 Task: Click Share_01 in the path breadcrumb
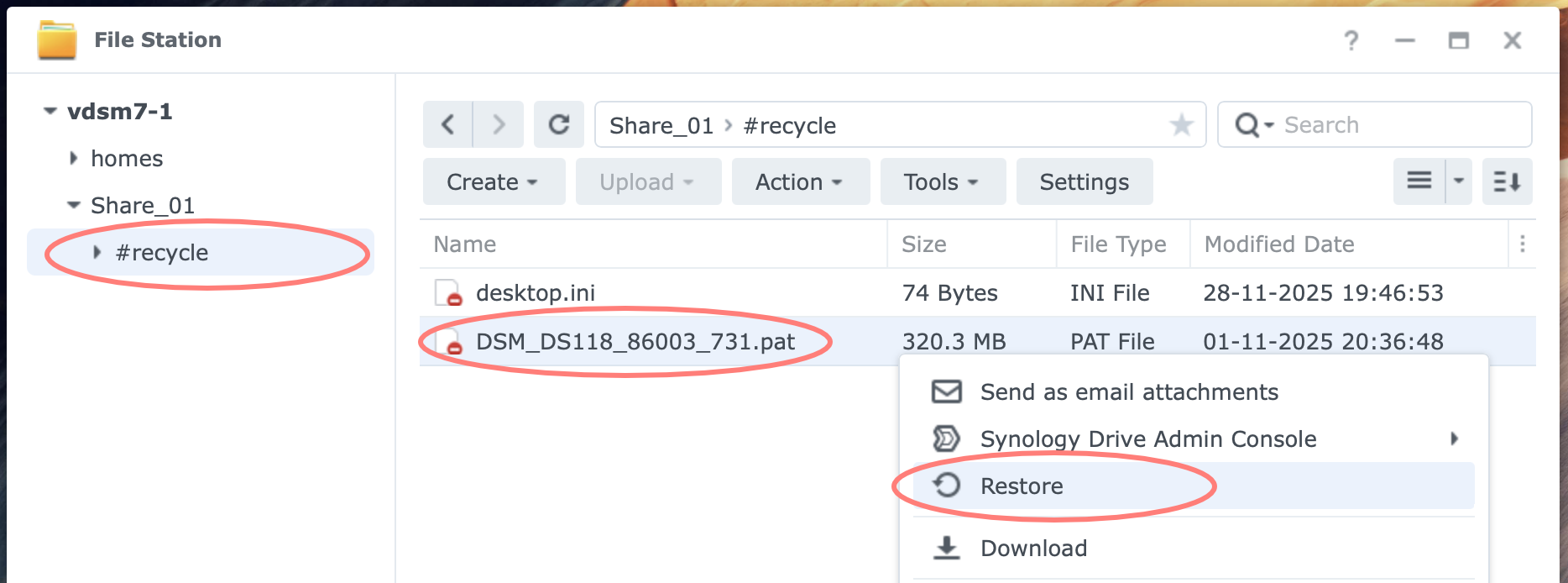tap(661, 125)
